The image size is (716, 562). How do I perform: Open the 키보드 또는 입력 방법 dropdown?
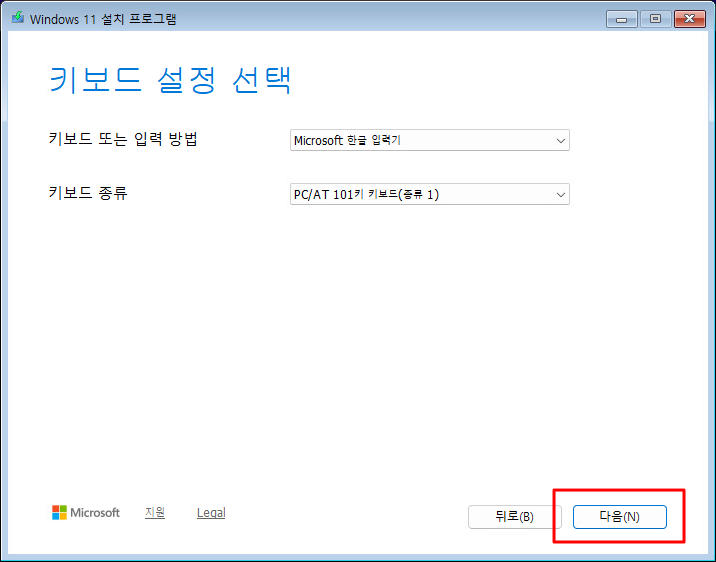430,140
